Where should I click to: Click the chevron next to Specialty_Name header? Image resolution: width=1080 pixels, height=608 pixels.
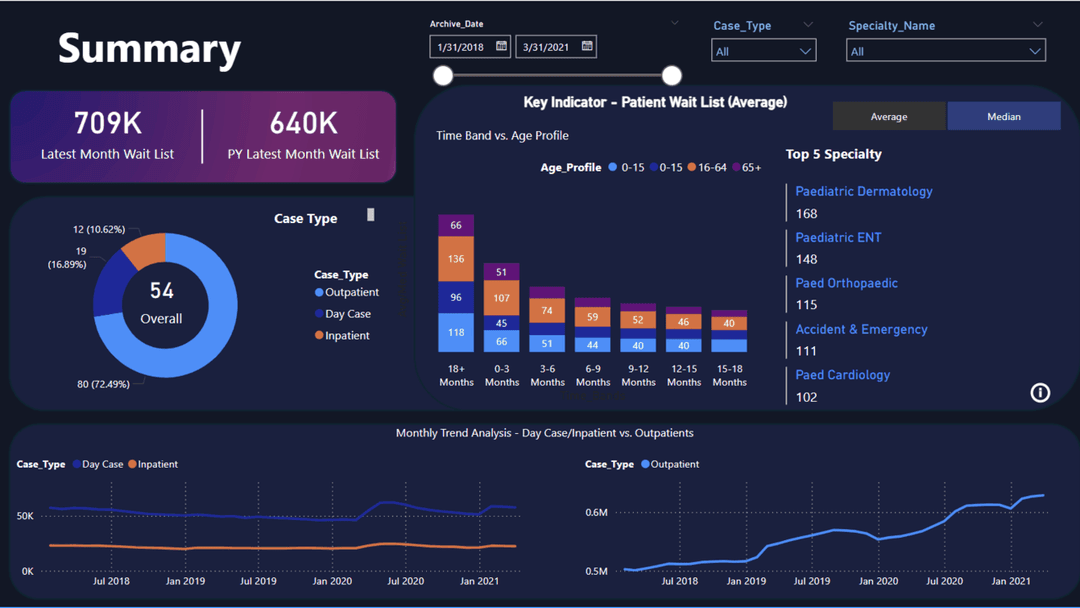pyautogui.click(x=1037, y=25)
